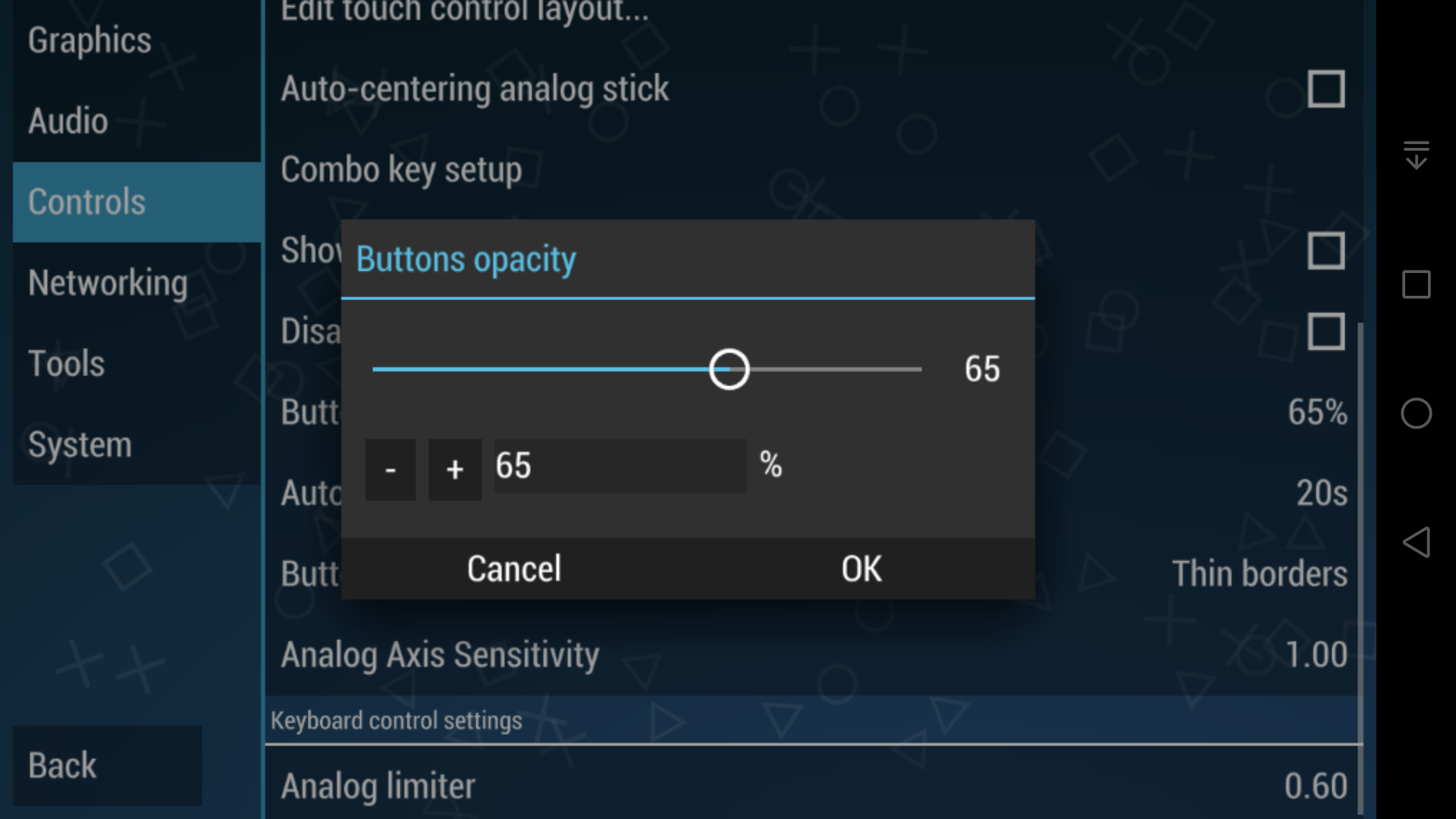Increase opacity with the plus button

tap(454, 469)
